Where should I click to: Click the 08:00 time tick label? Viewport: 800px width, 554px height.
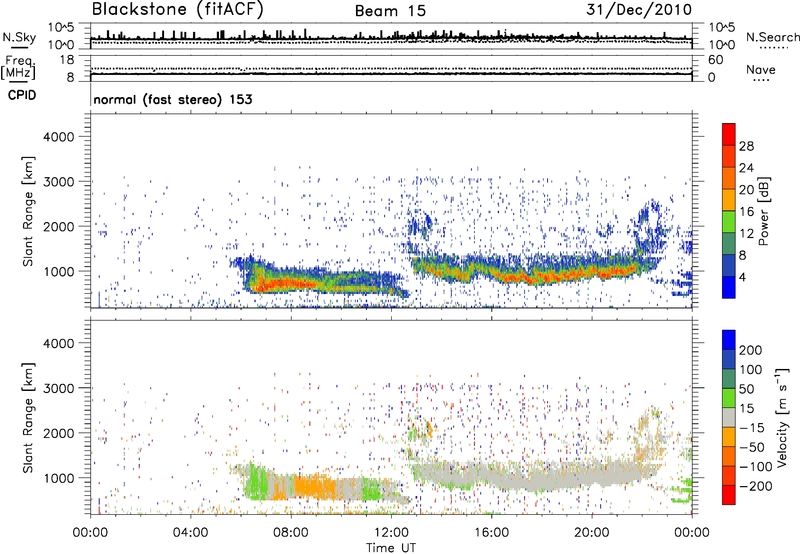pyautogui.click(x=291, y=533)
